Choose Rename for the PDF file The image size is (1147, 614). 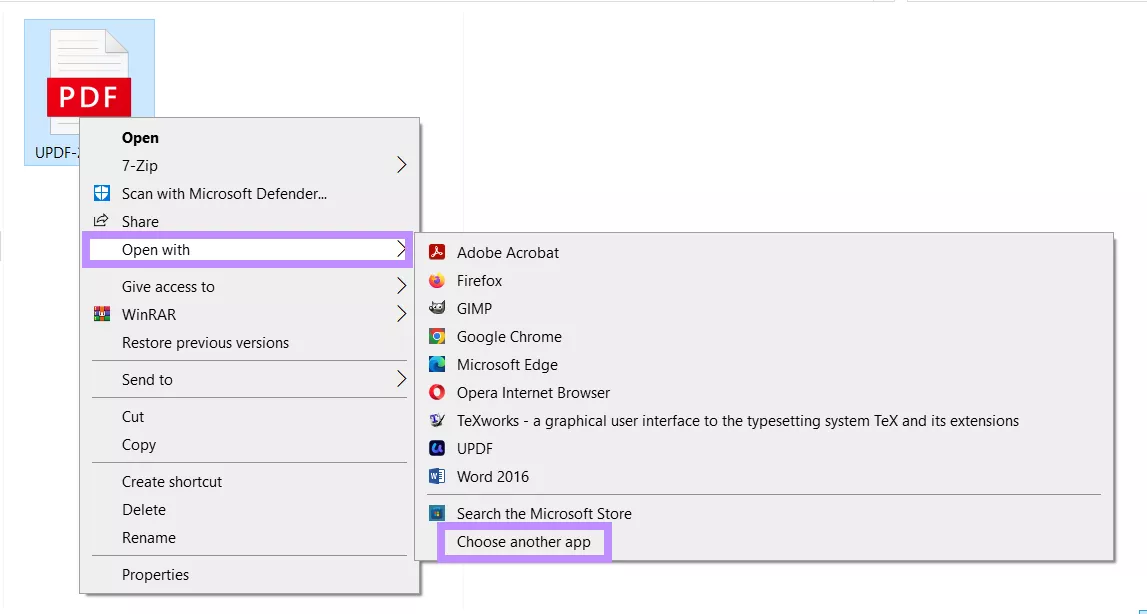pyautogui.click(x=146, y=537)
